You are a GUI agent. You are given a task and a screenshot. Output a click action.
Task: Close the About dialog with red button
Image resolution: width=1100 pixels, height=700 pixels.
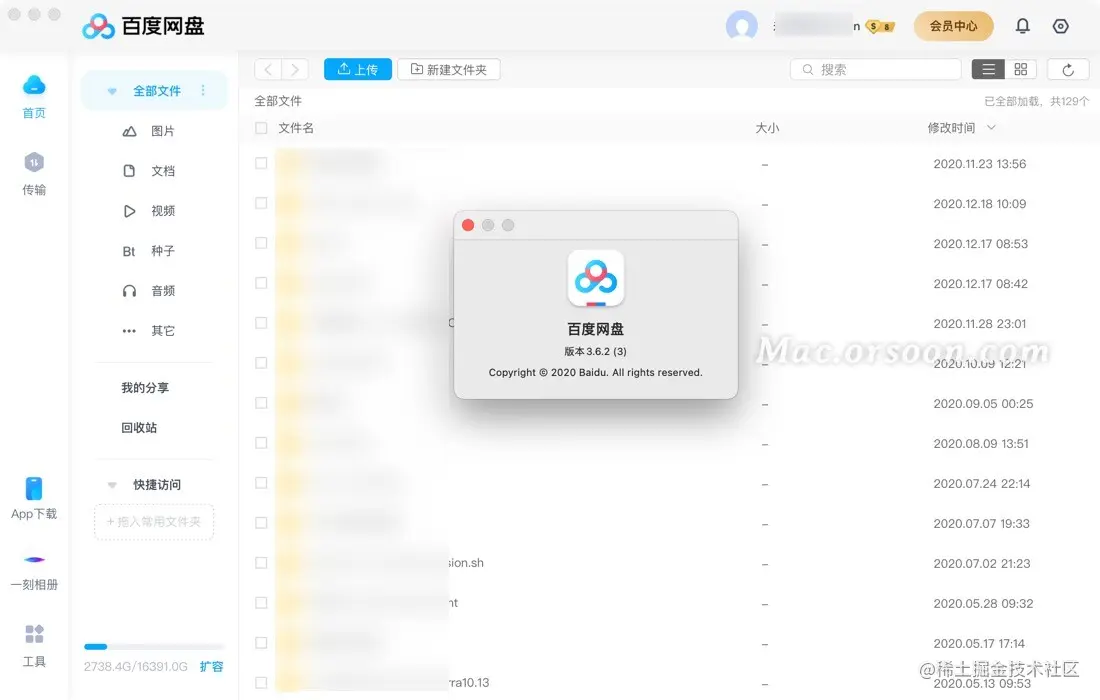(468, 225)
